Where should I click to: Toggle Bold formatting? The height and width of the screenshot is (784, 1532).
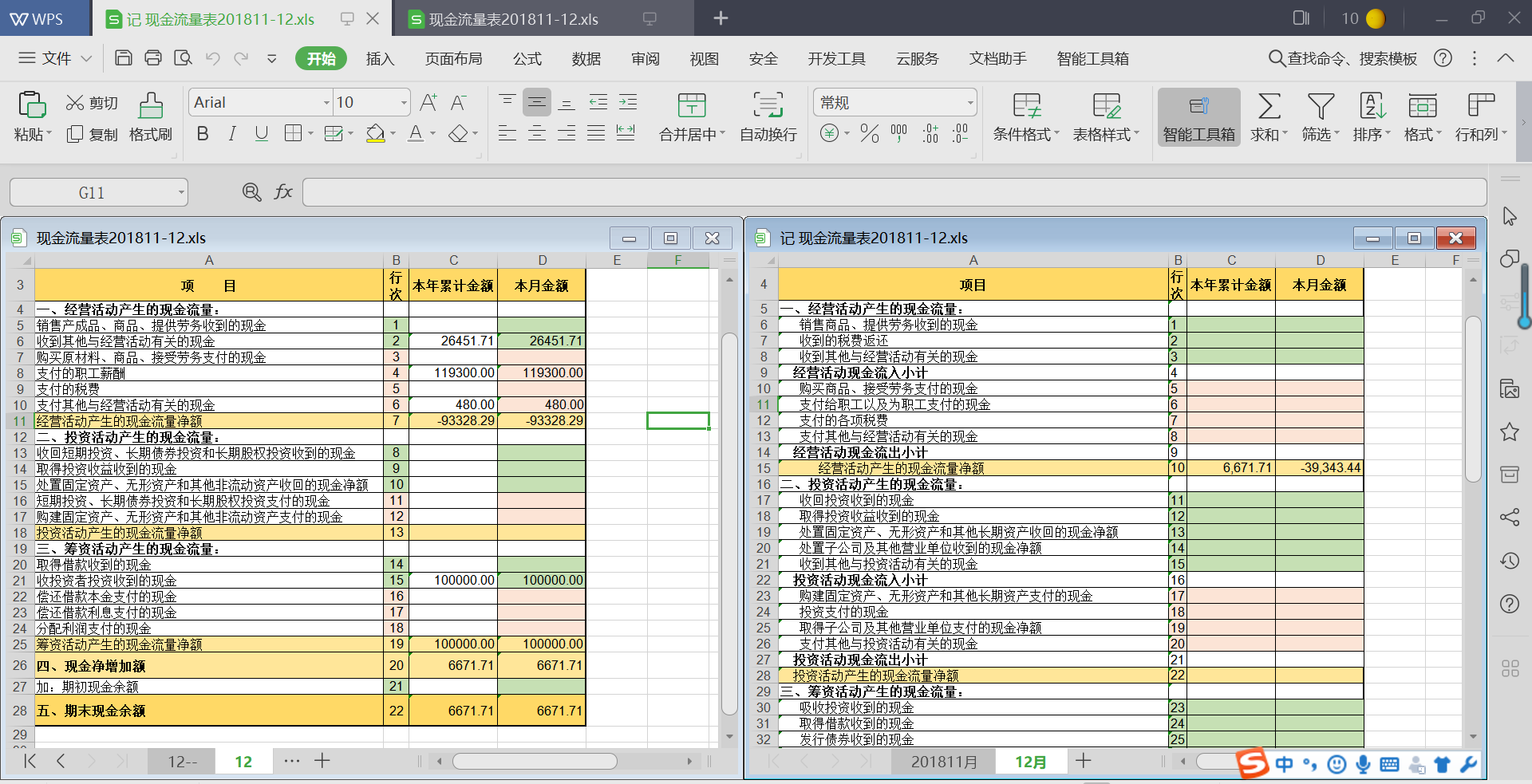[x=203, y=134]
